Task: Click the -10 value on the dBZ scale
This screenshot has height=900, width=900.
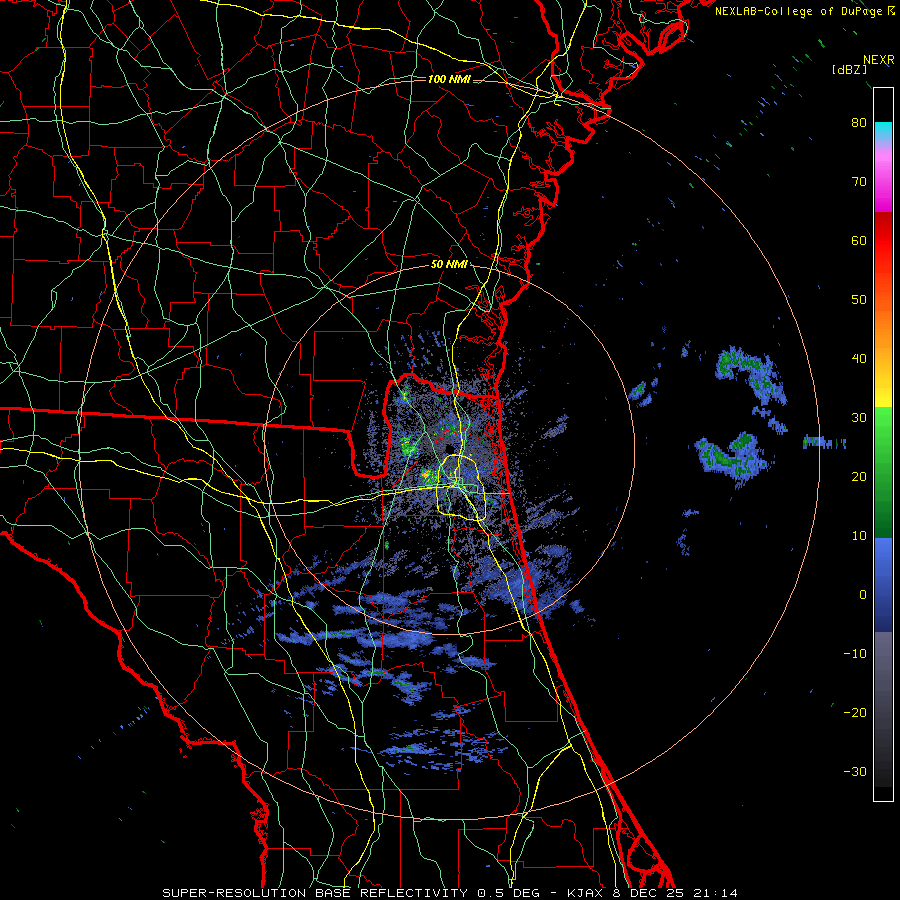Action: (x=855, y=654)
